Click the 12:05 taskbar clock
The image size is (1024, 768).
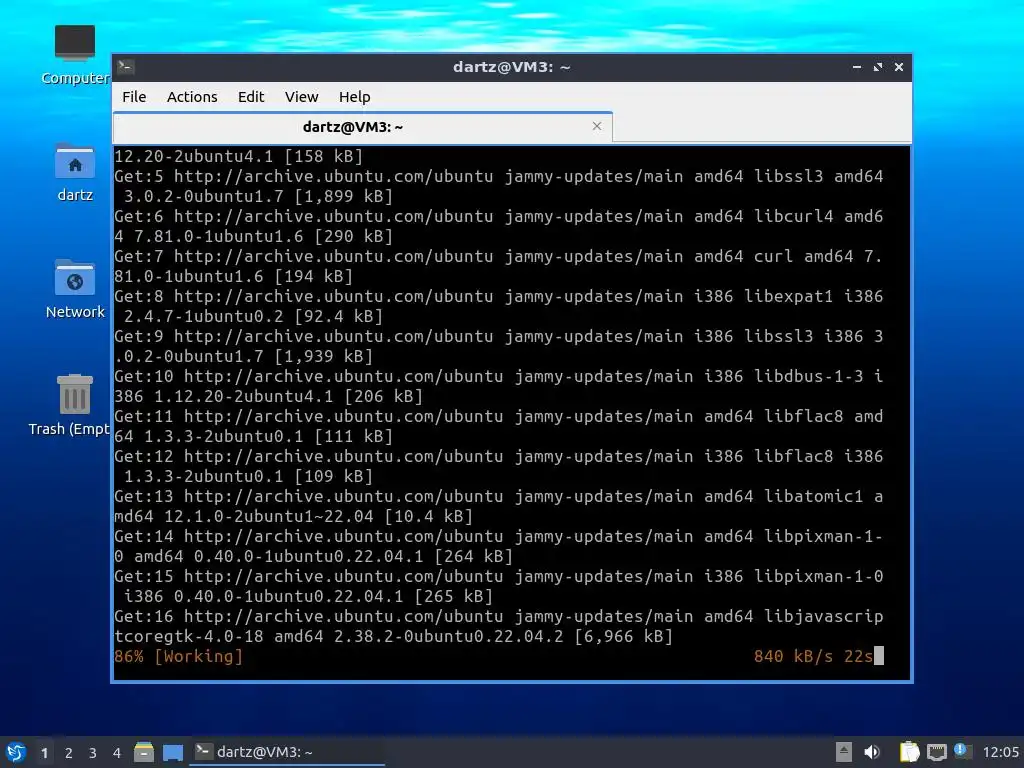[1000, 752]
